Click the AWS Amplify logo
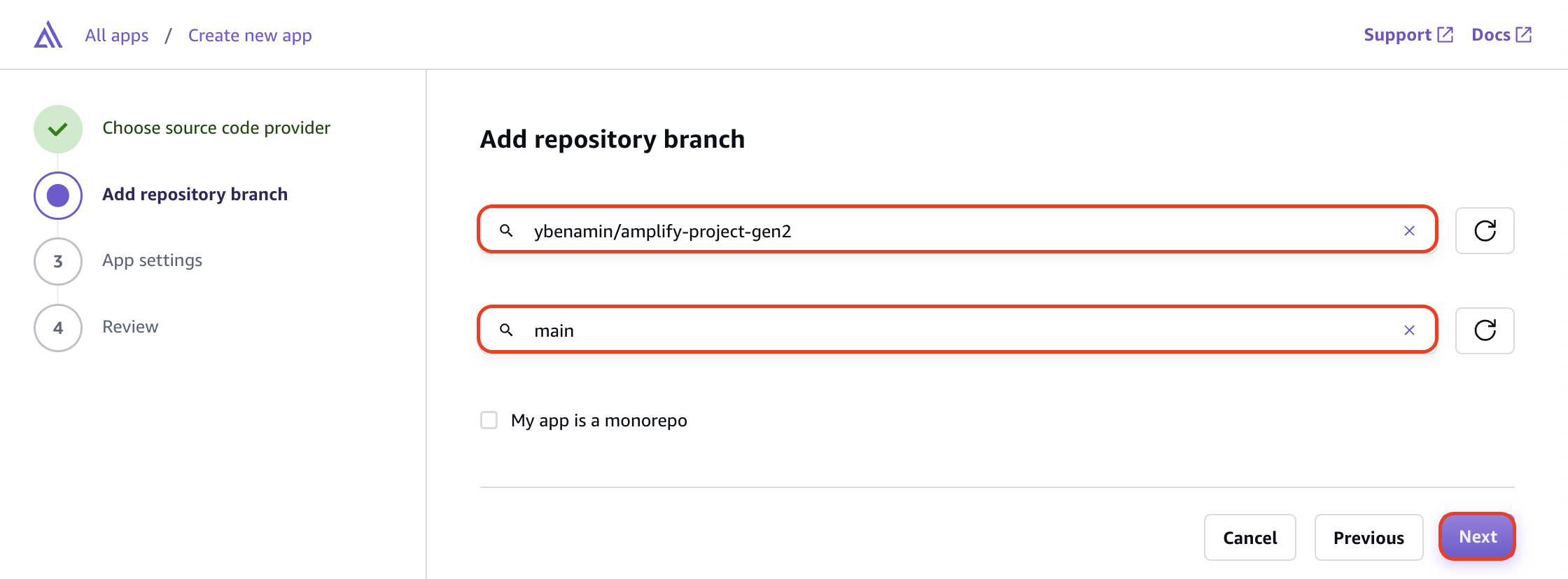Viewport: 1568px width, 579px height. click(47, 33)
